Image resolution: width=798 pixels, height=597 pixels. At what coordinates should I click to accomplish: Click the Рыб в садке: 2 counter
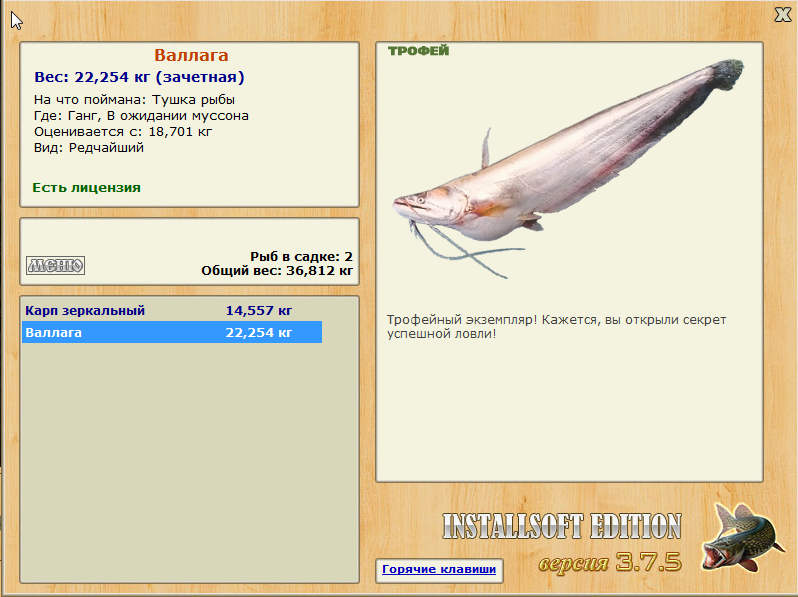[x=301, y=257]
